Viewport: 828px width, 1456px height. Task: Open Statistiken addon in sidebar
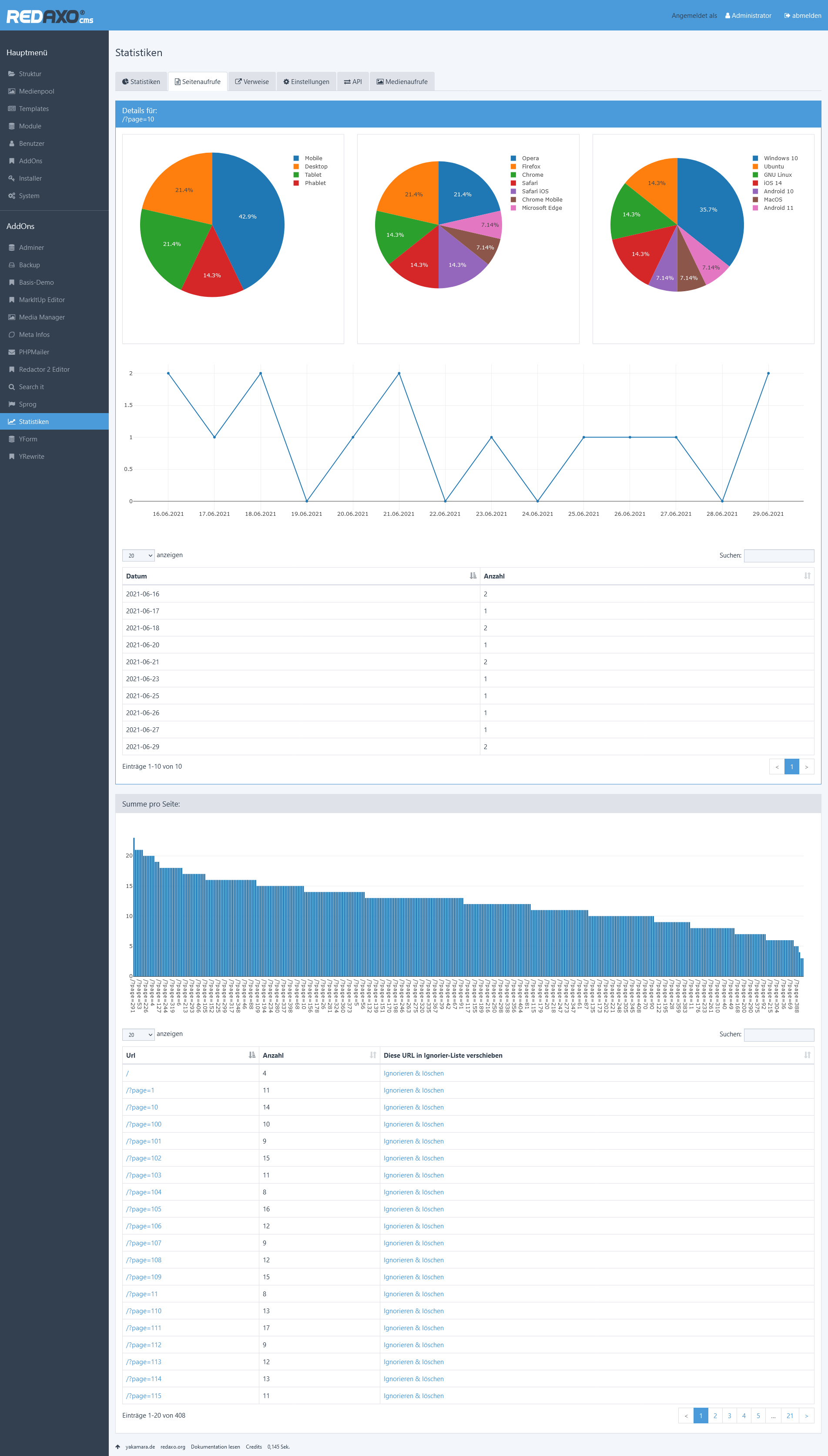pos(54,421)
